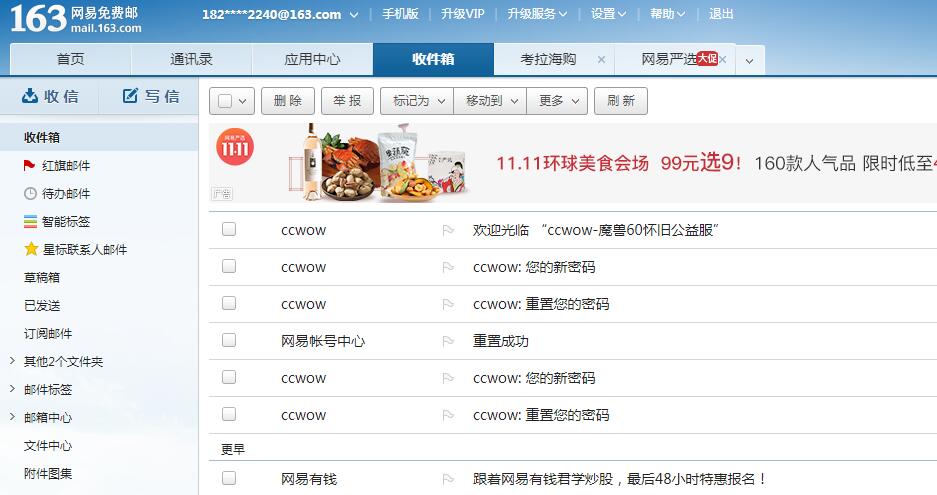Flag the second ccwow 重置您的密码 email

click(x=448, y=415)
